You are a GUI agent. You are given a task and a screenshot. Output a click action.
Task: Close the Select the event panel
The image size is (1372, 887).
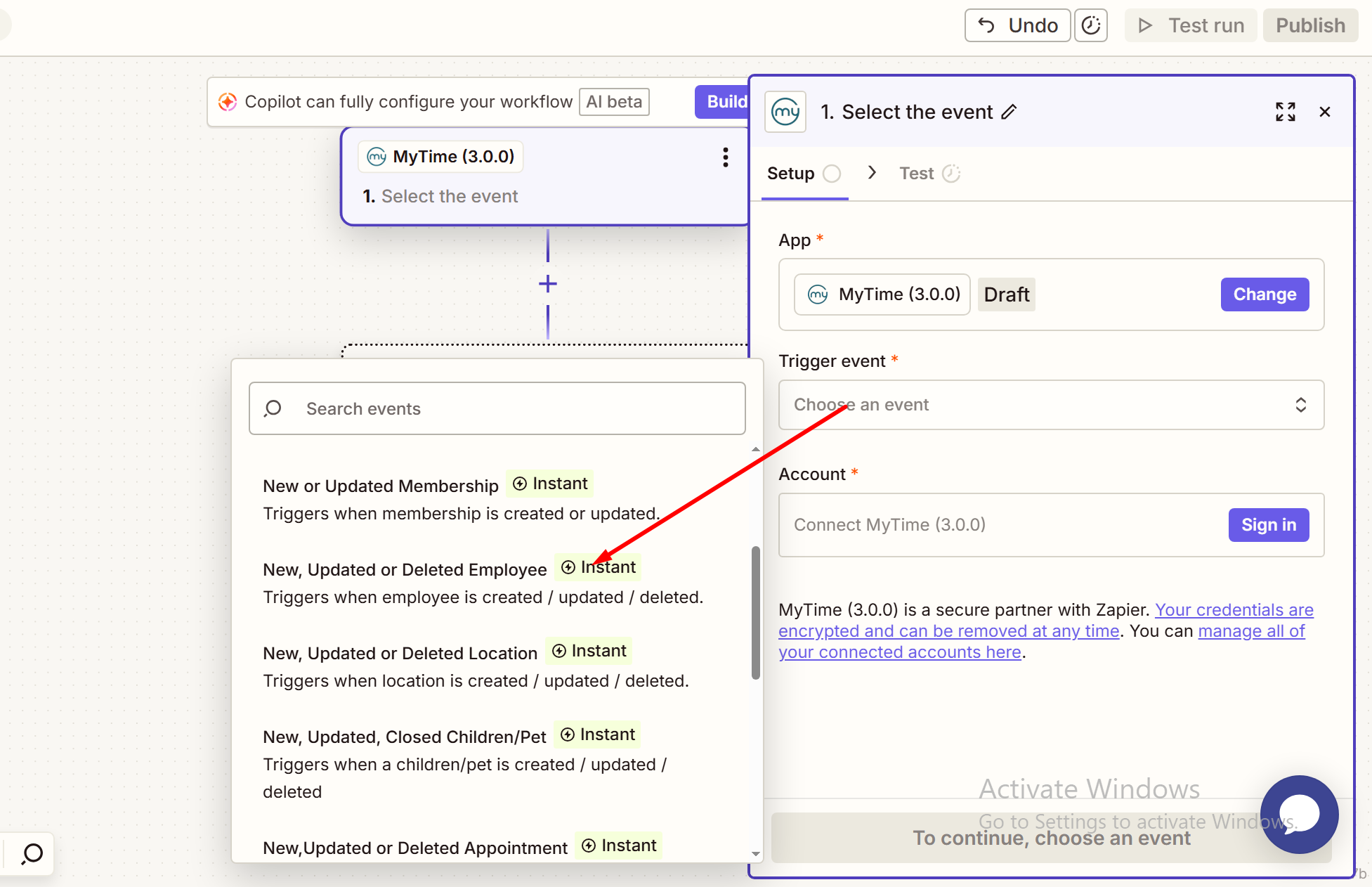pyautogui.click(x=1325, y=112)
